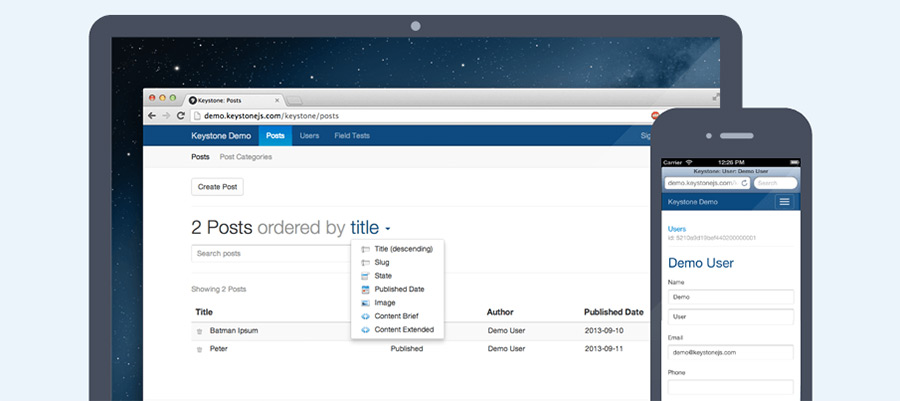900x401 pixels.
Task: Click the Create Post button
Action: pyautogui.click(x=217, y=187)
